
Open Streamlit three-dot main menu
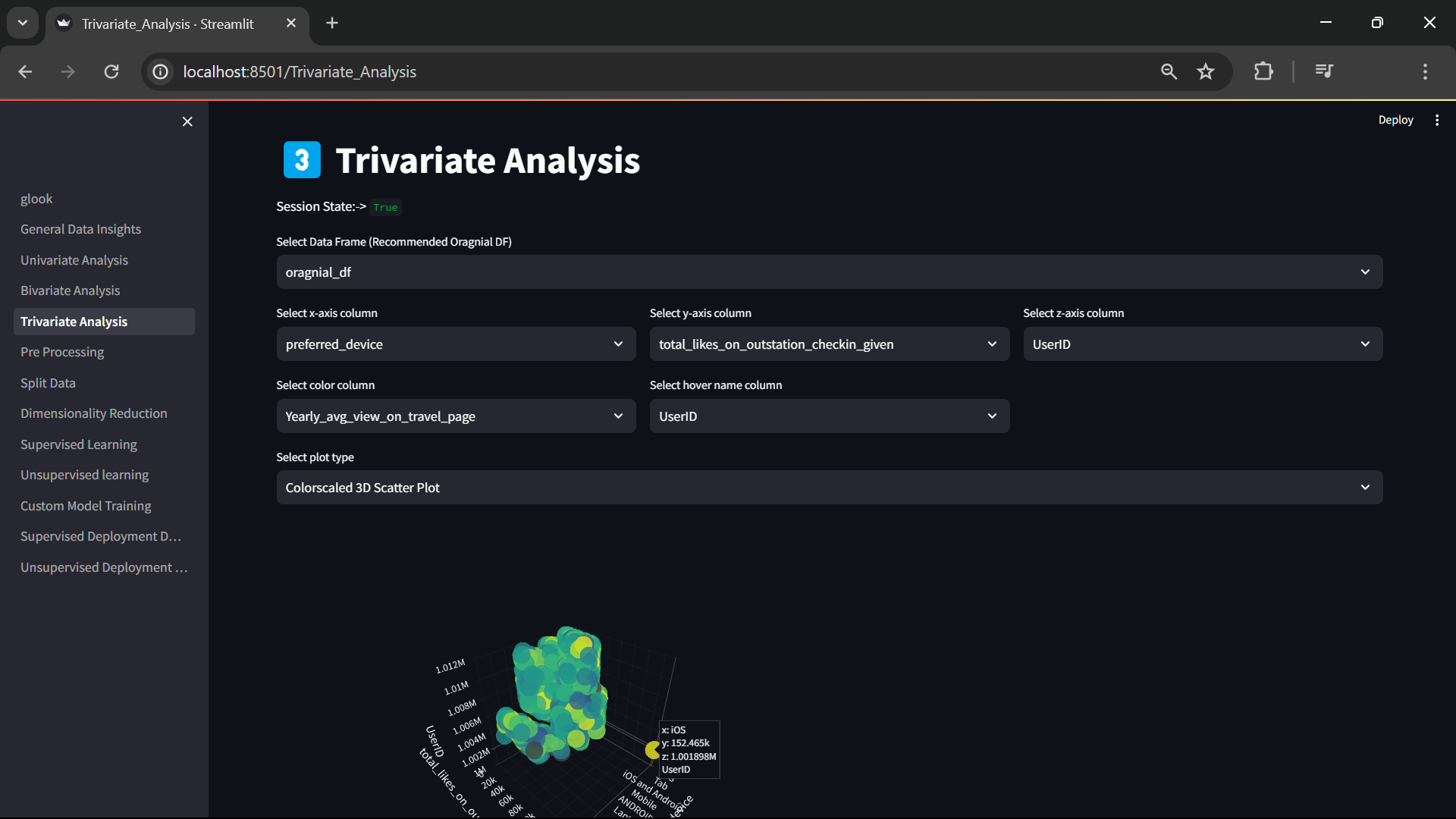[1436, 120]
